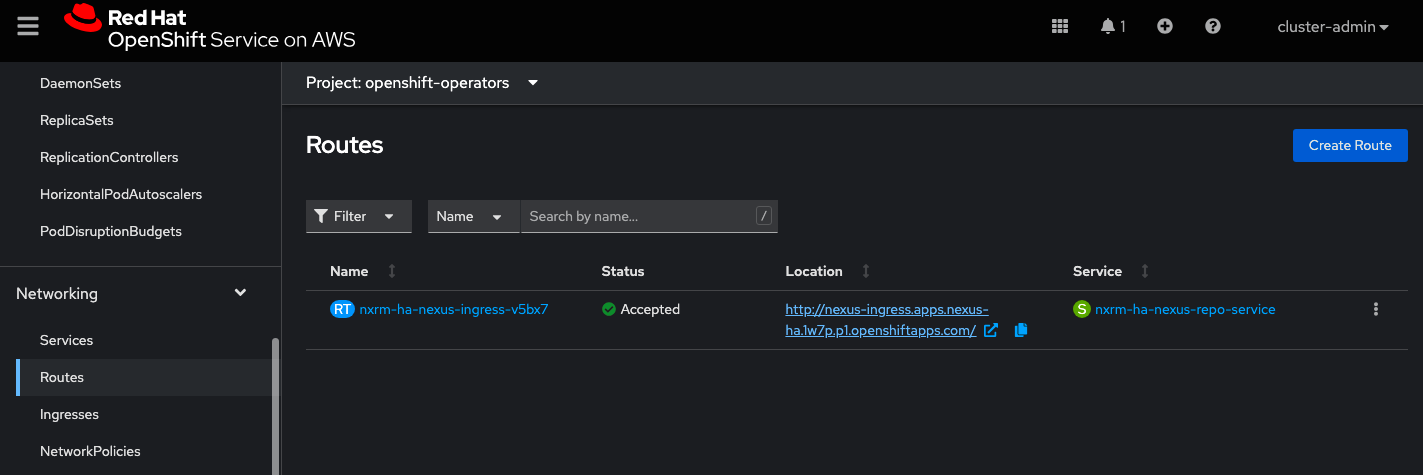
Task: Toggle the hamburger navigation menu
Action: (28, 27)
